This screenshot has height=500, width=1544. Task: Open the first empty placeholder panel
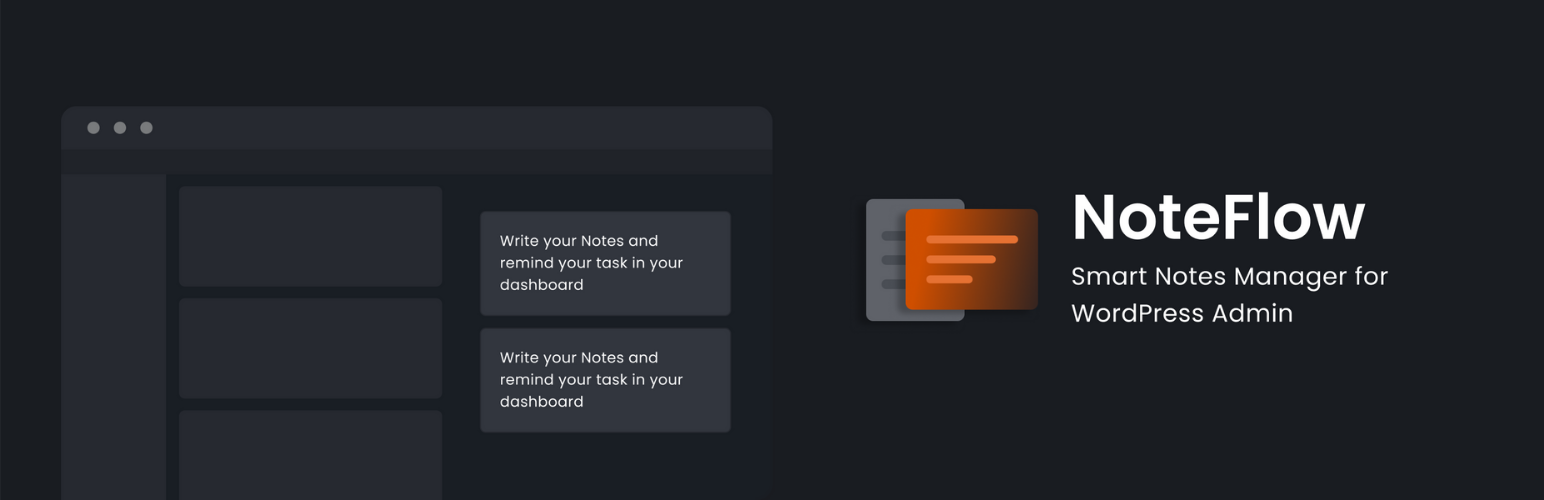click(x=310, y=236)
